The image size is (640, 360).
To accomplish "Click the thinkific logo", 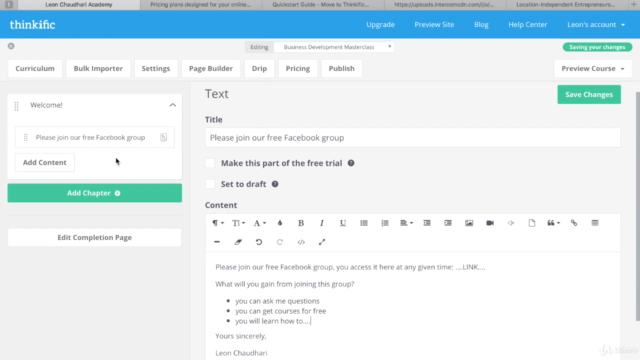I will [x=32, y=24].
